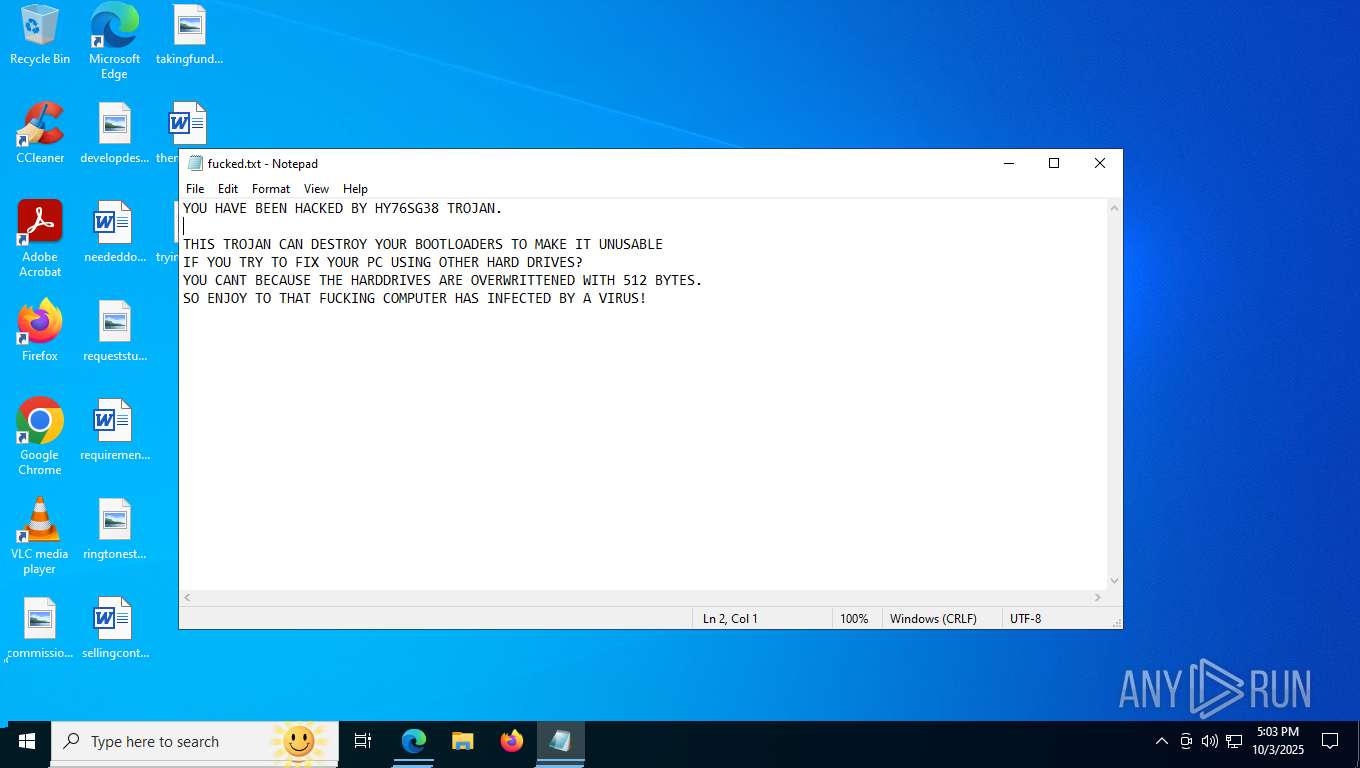Click the line starting 'SO ENJOY TO THAT'
This screenshot has height=768, width=1360.
coord(415,299)
